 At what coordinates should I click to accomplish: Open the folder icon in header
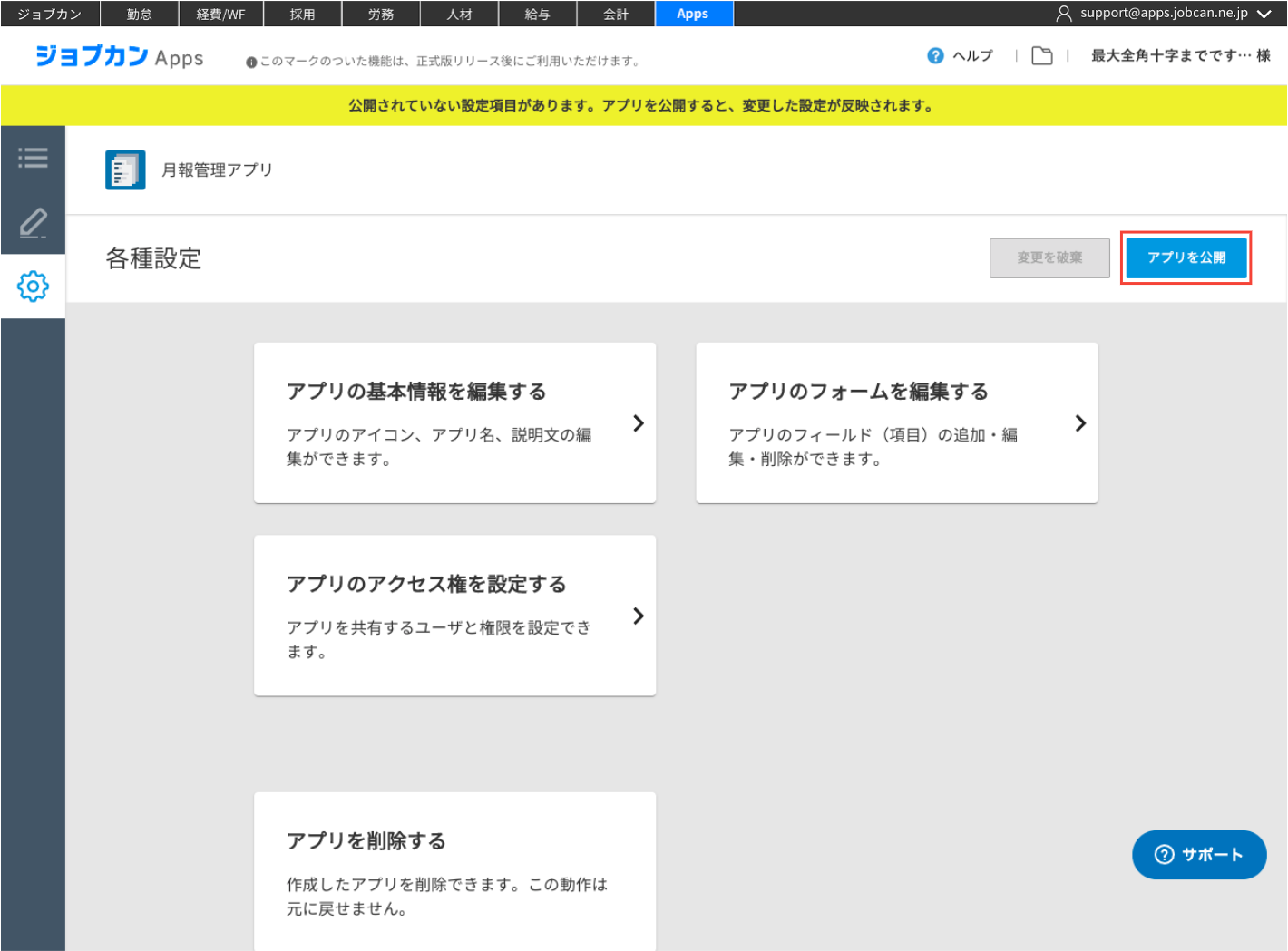tap(1042, 56)
